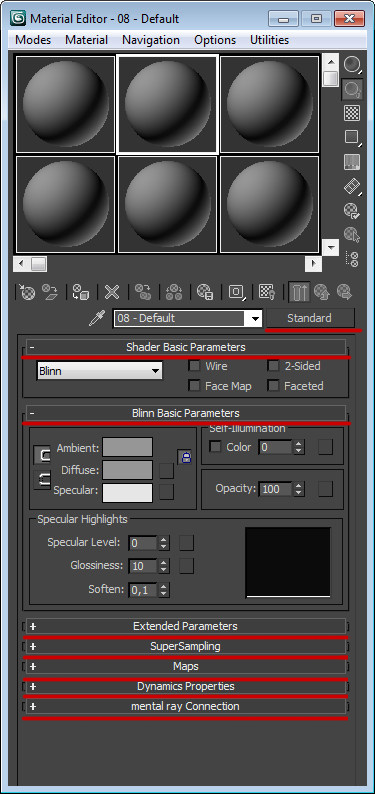Click Go Forward to Sibling icon
375x794 pixels.
coord(344,292)
